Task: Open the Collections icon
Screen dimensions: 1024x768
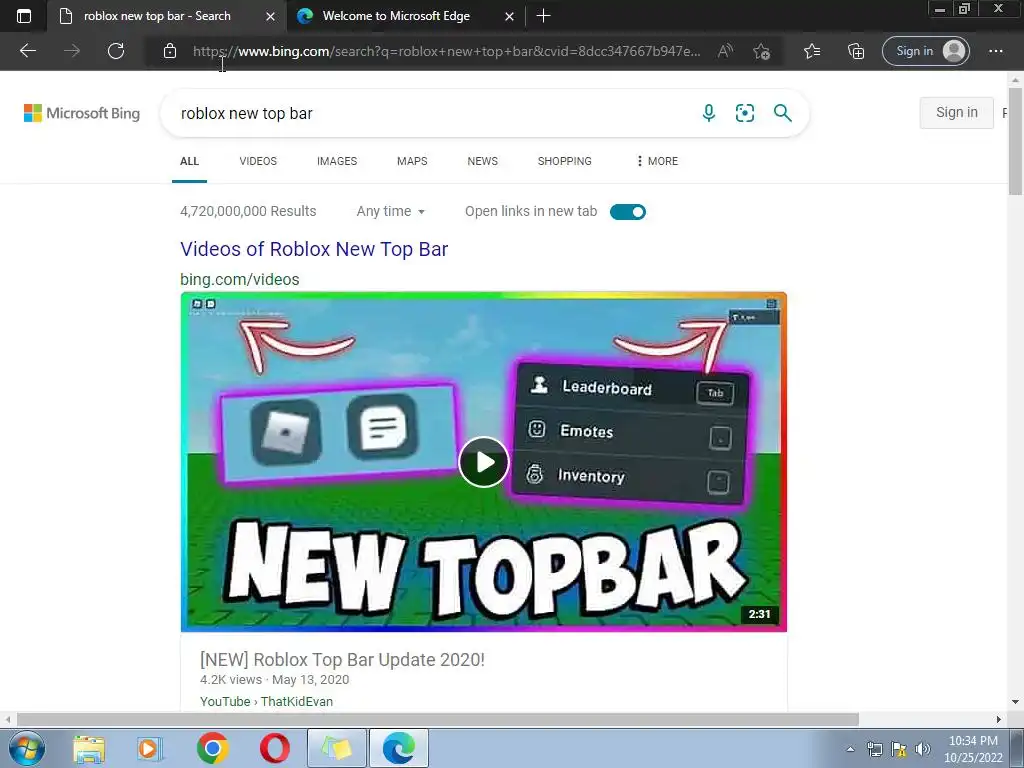Action: coord(856,51)
